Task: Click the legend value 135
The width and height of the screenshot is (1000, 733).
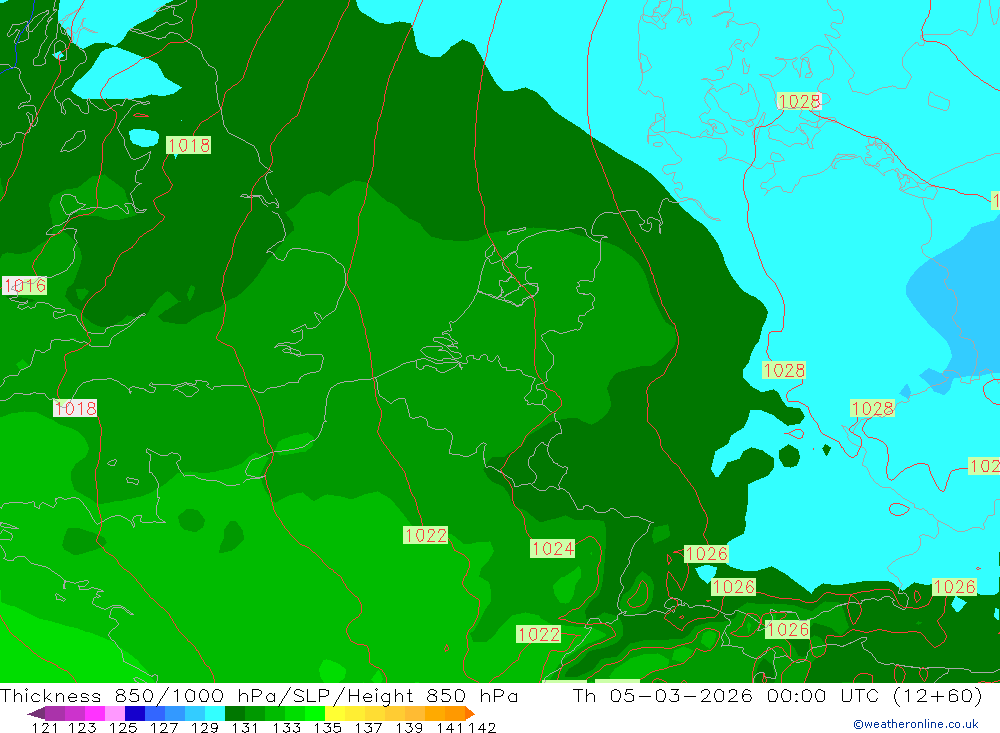Action: point(327,727)
